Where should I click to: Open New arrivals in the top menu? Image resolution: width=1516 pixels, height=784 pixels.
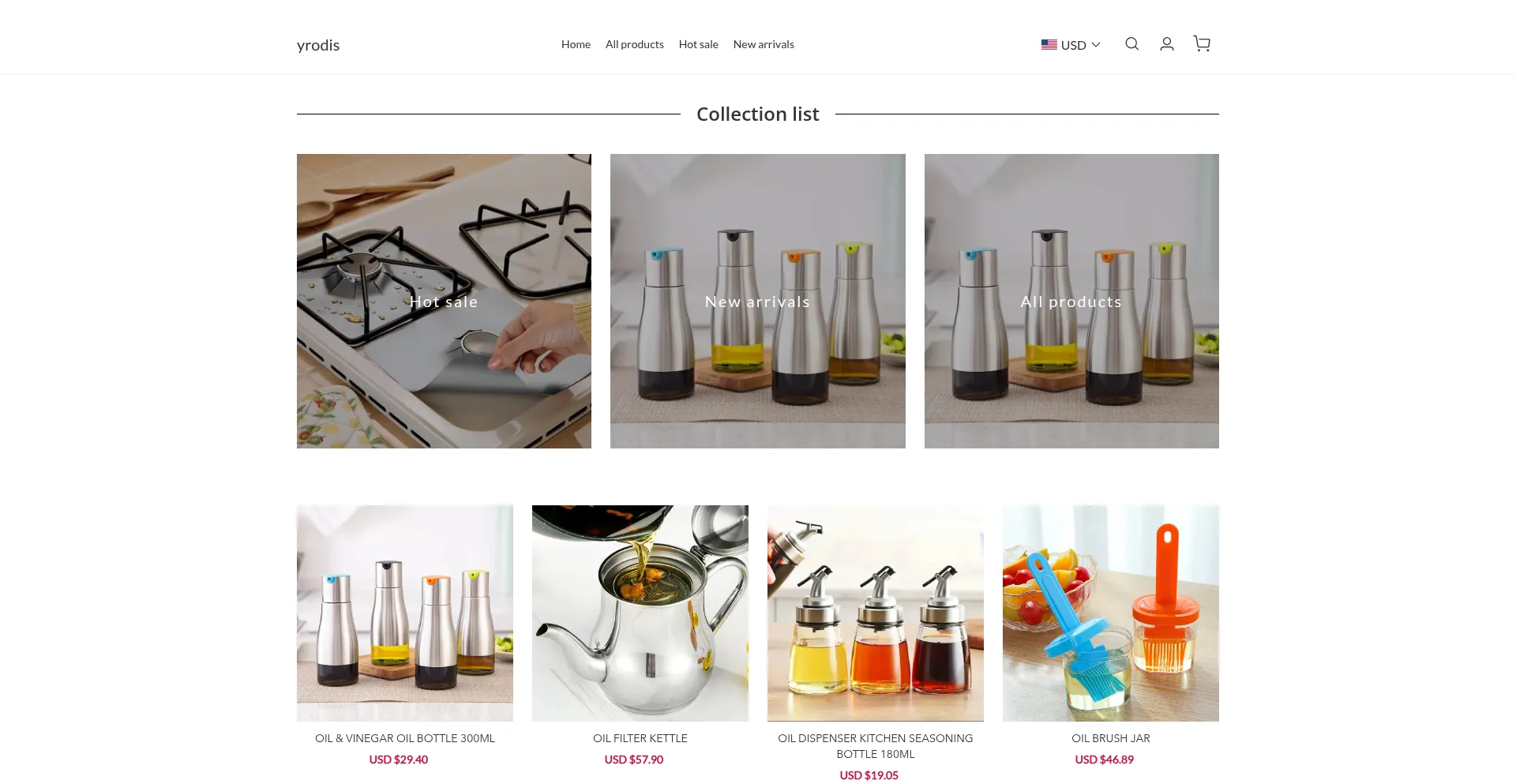[x=764, y=44]
